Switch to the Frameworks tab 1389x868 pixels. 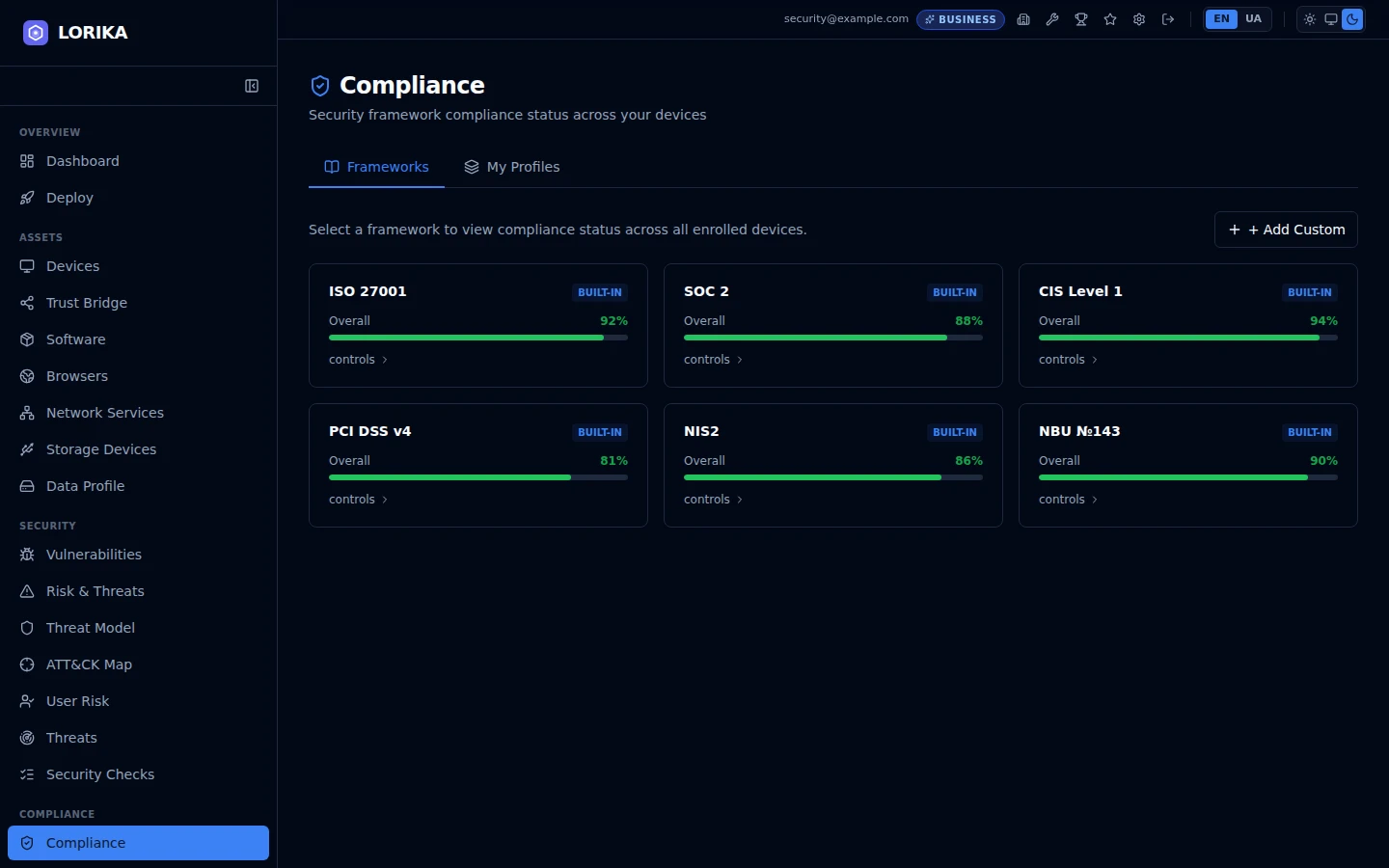click(x=376, y=167)
